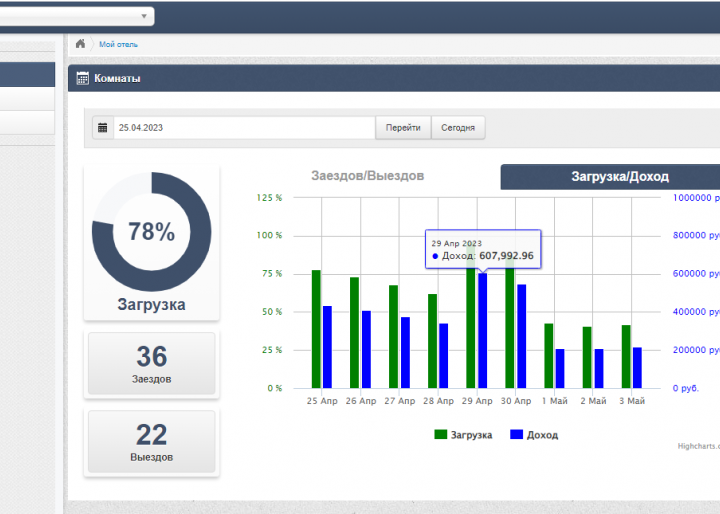Image resolution: width=720 pixels, height=514 pixels.
Task: Click the 36 Заездов card
Action: pyautogui.click(x=152, y=363)
